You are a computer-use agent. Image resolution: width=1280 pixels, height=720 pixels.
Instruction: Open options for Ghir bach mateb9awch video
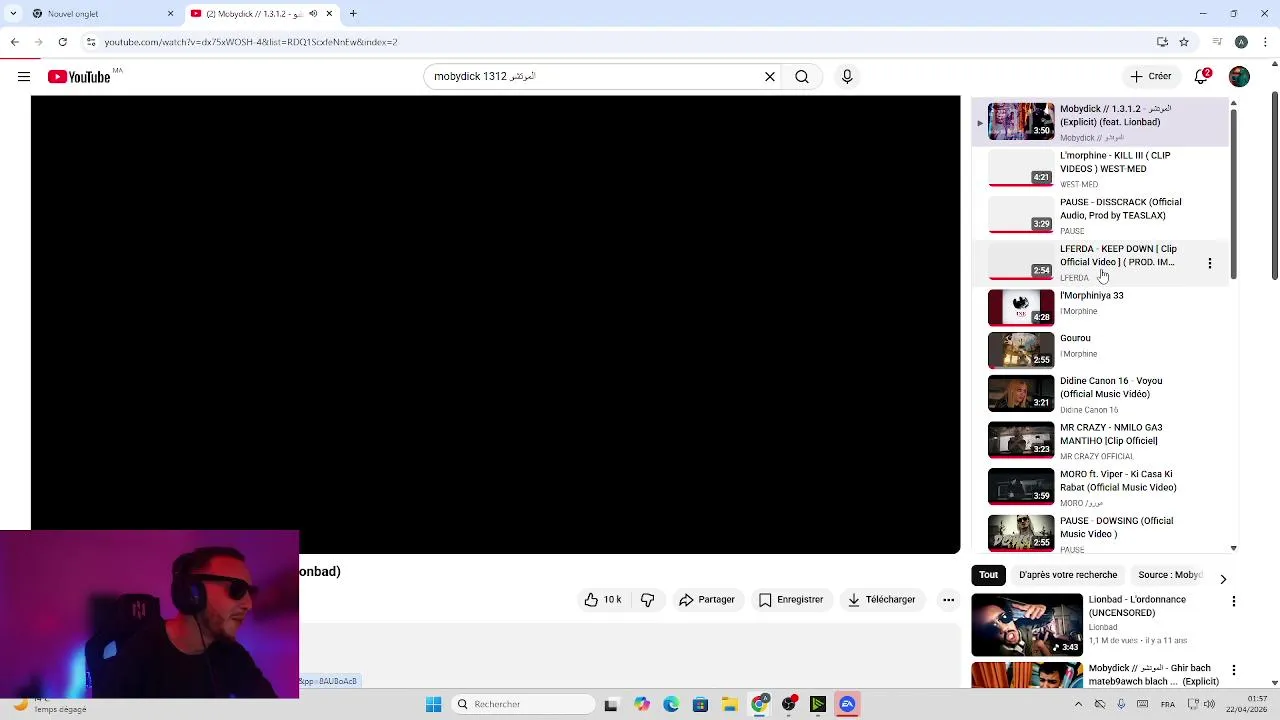[1234, 670]
